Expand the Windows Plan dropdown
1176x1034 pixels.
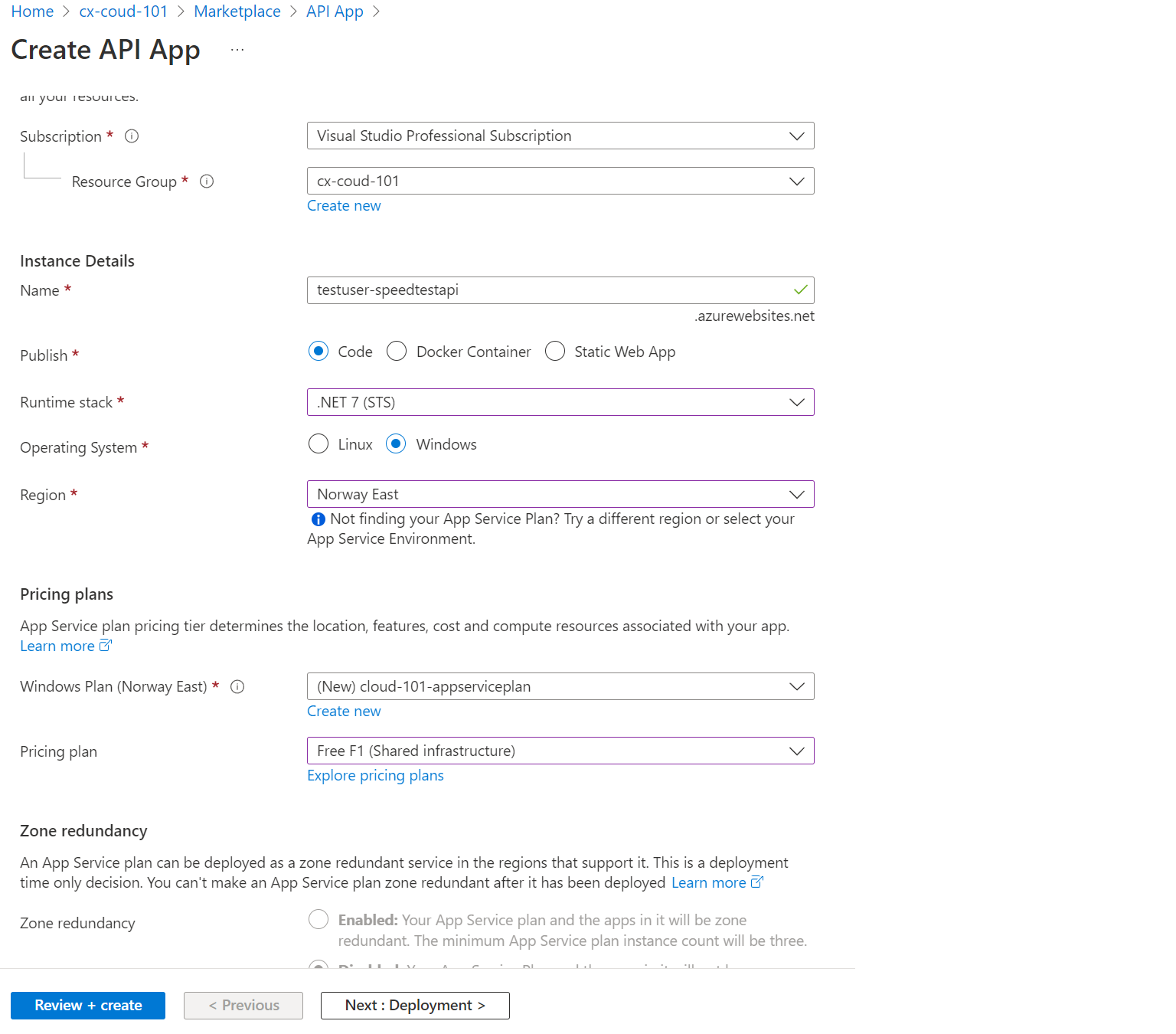click(x=560, y=686)
